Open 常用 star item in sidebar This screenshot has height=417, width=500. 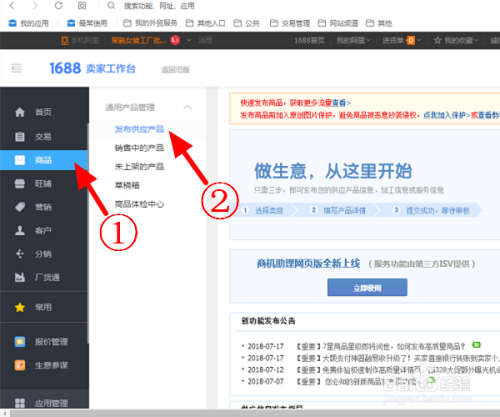coord(44,307)
